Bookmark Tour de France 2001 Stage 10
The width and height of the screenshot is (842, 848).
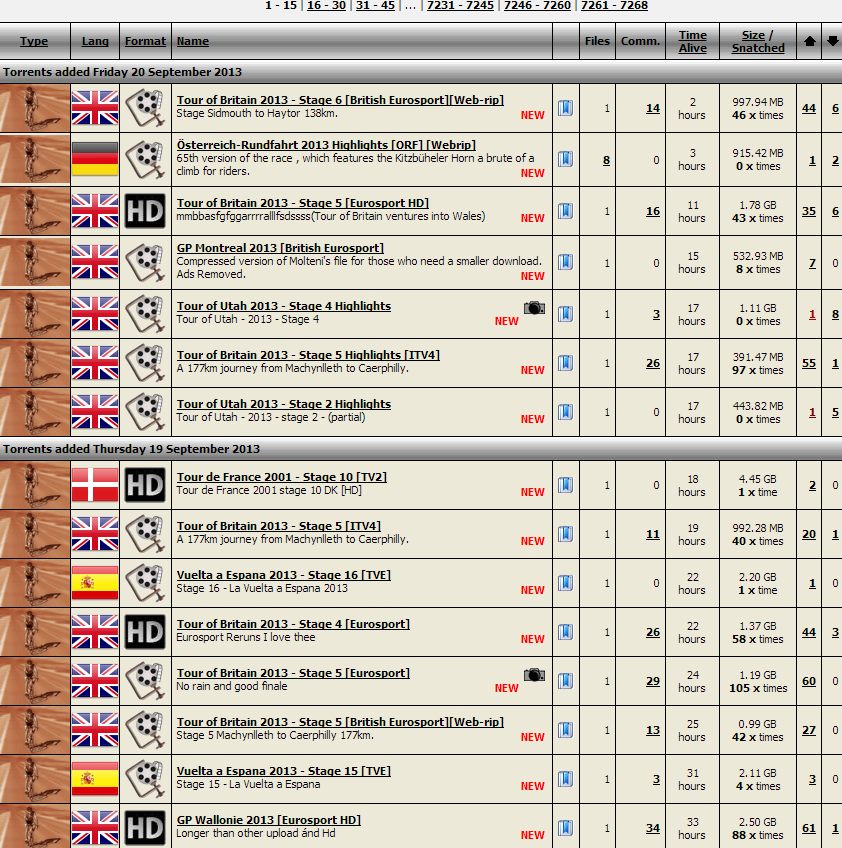tap(565, 485)
